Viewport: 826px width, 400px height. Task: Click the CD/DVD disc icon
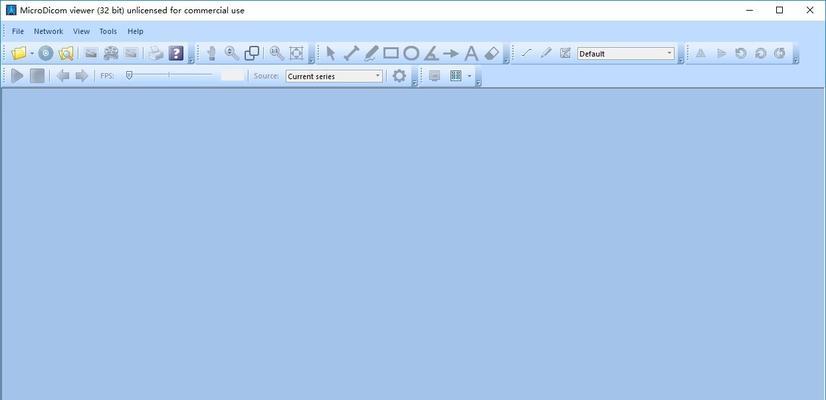click(x=46, y=53)
